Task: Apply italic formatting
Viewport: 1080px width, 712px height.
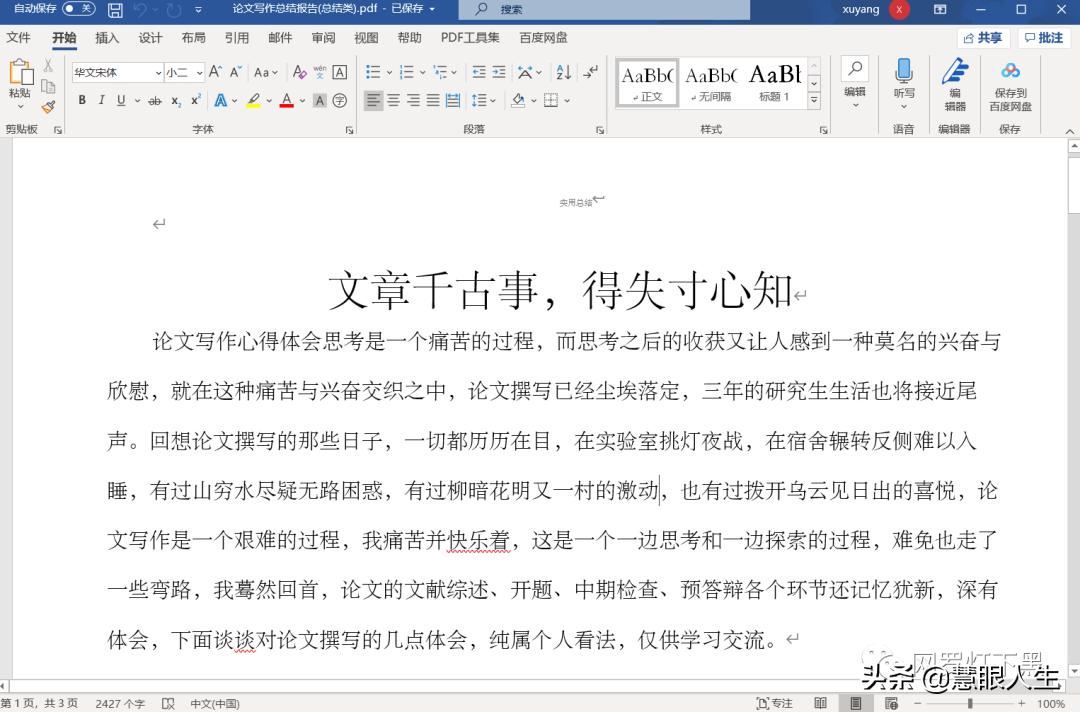Action: pyautogui.click(x=102, y=99)
